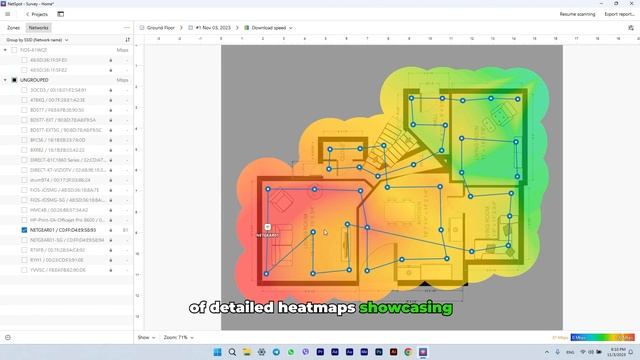Image resolution: width=640 pixels, height=360 pixels.
Task: Select the RT9F8 network row
Action: (x=67, y=250)
